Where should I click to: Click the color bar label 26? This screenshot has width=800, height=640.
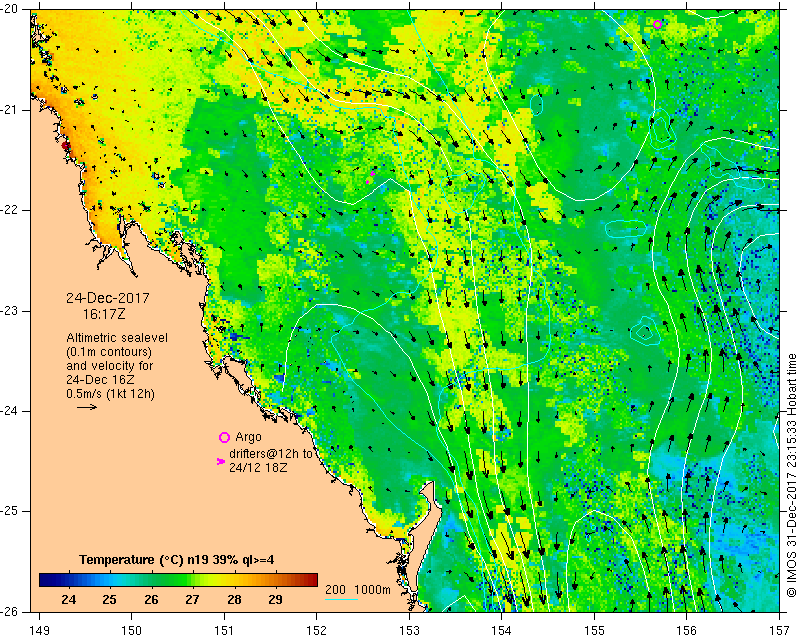(x=151, y=600)
